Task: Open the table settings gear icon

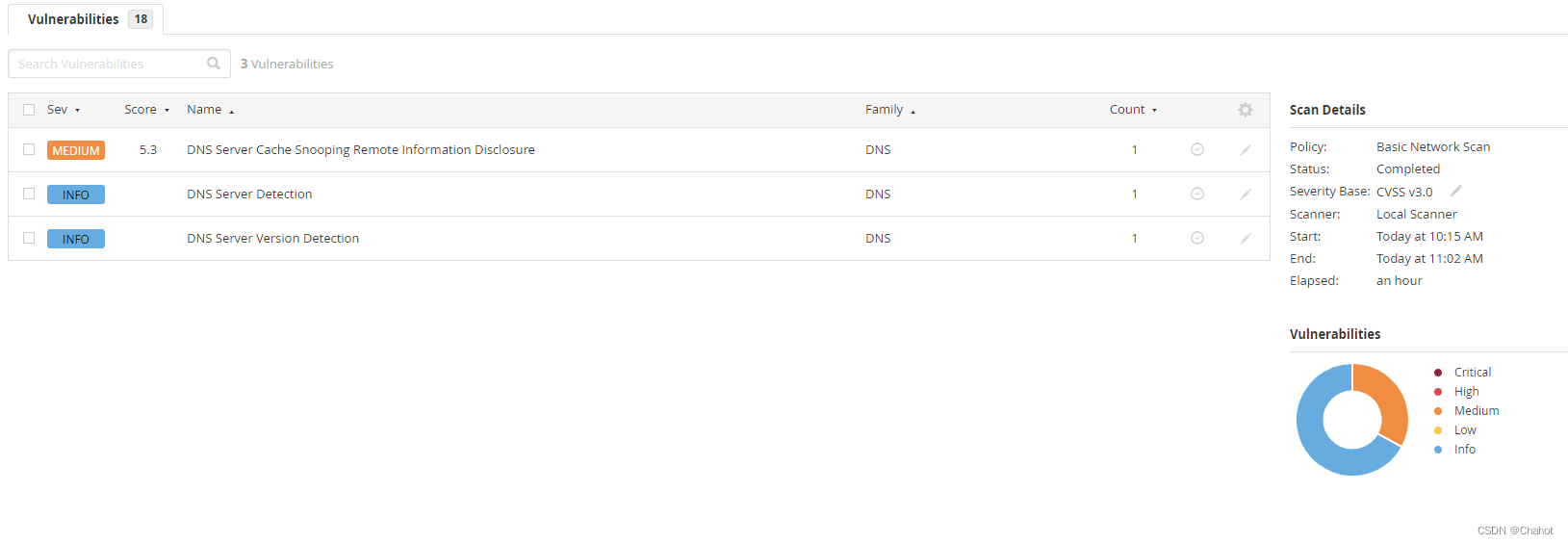Action: pos(1246,110)
